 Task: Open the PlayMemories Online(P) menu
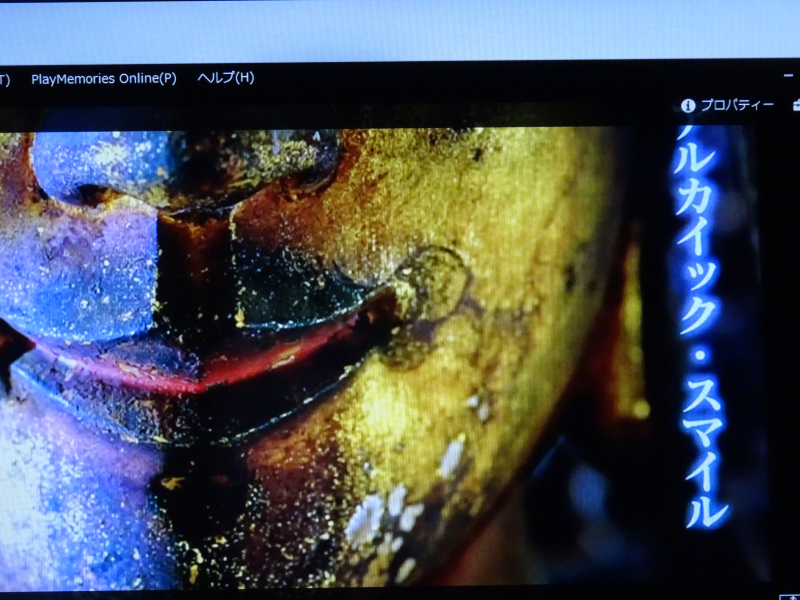click(104, 79)
